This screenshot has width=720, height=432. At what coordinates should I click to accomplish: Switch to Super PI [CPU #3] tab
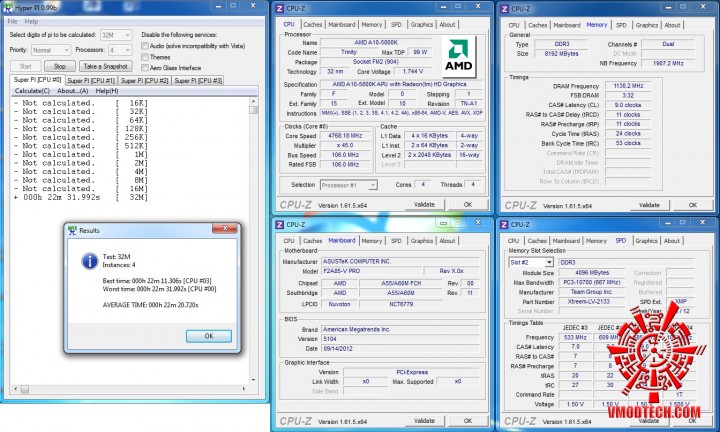[x=198, y=80]
